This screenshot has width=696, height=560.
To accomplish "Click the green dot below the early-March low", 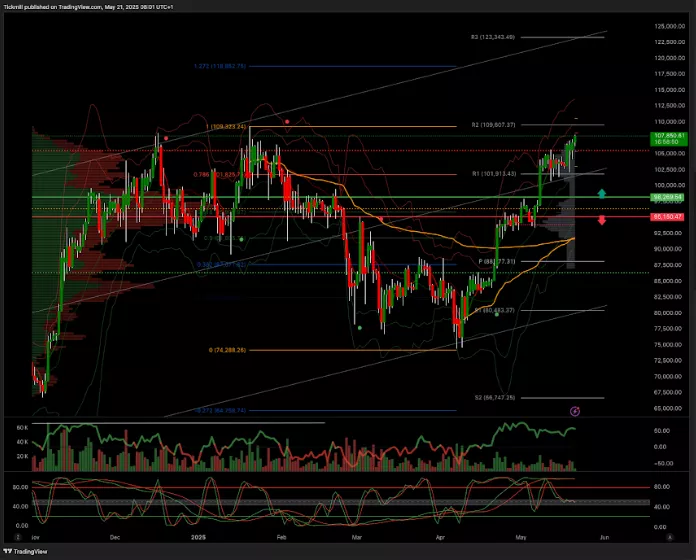I will tap(358, 326).
